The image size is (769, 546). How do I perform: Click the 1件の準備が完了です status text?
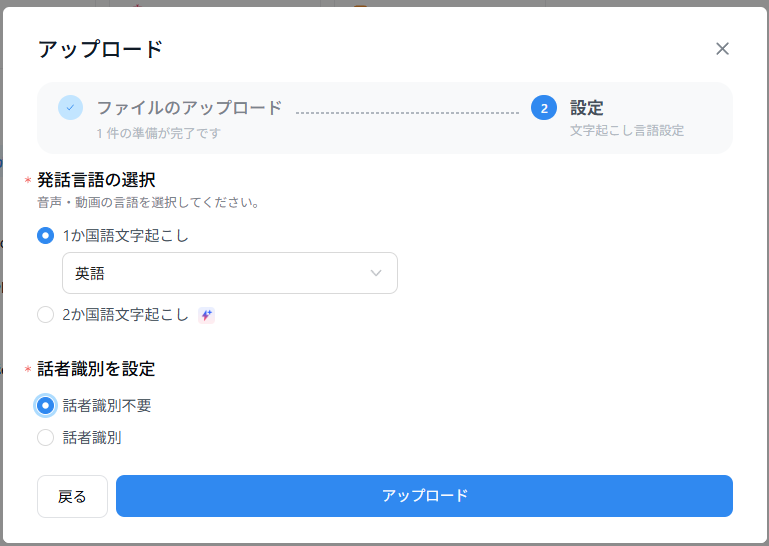pyautogui.click(x=158, y=133)
